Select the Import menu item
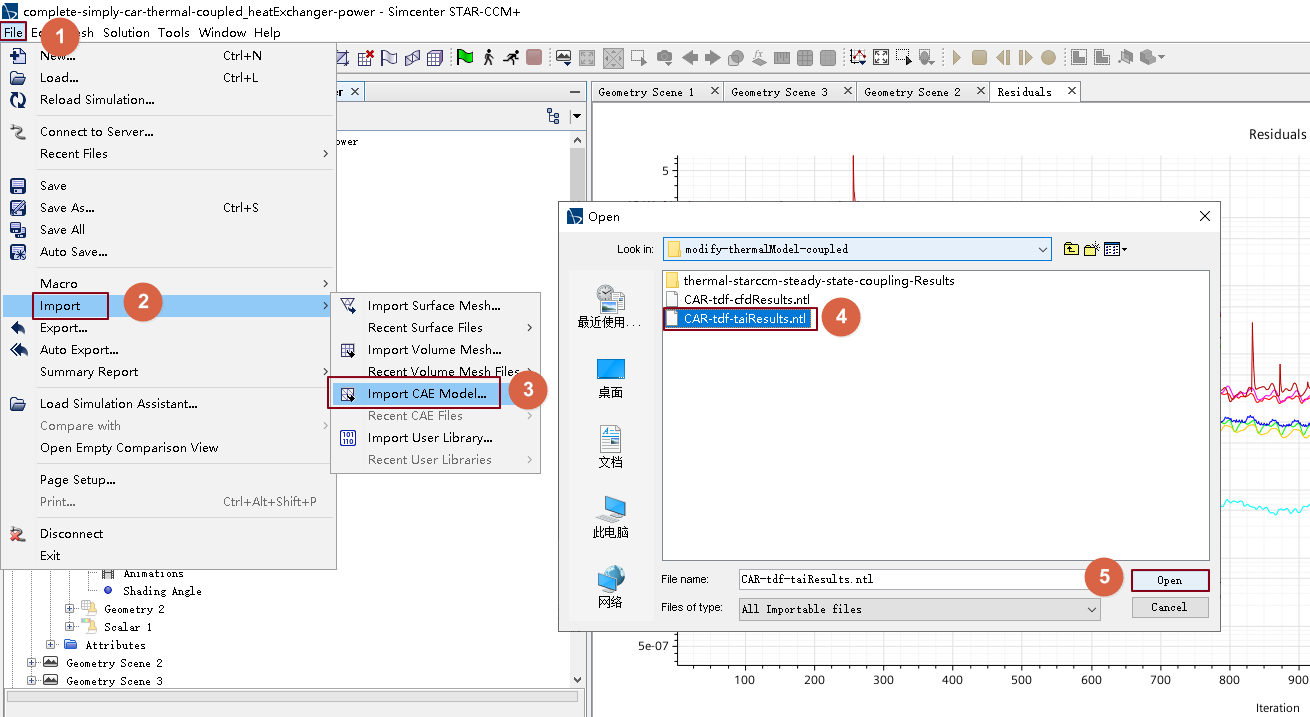1310x717 pixels. point(168,306)
